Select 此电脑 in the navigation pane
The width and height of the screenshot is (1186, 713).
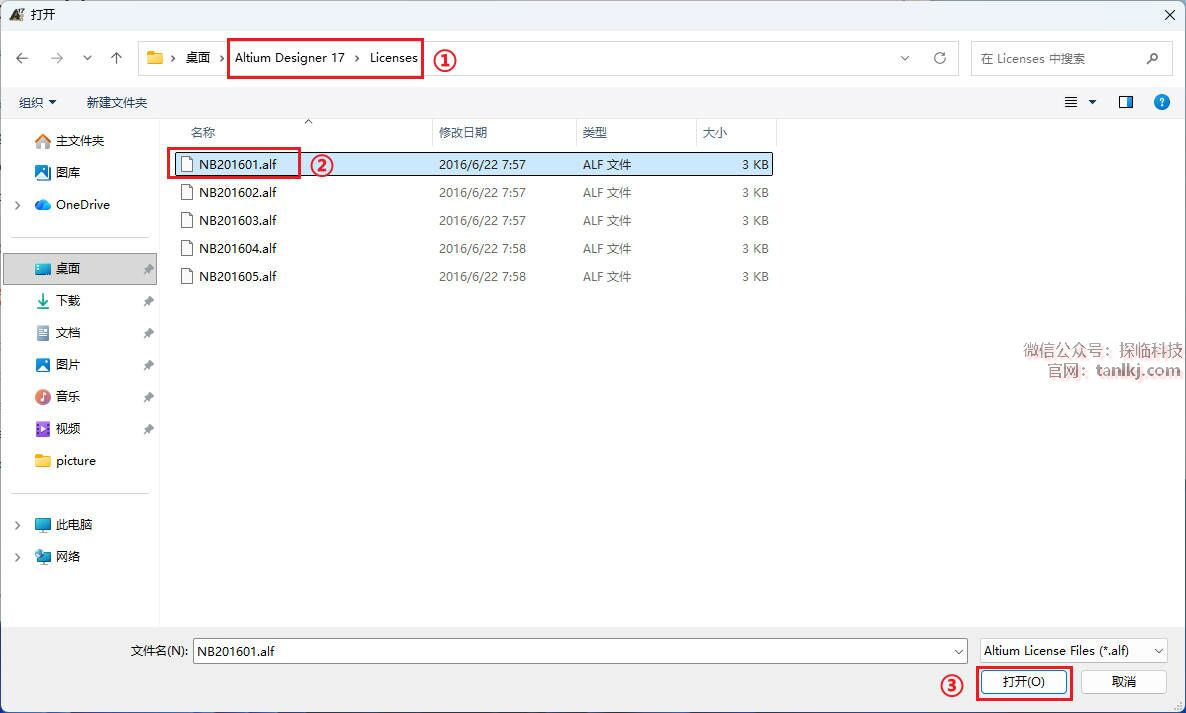tap(73, 524)
